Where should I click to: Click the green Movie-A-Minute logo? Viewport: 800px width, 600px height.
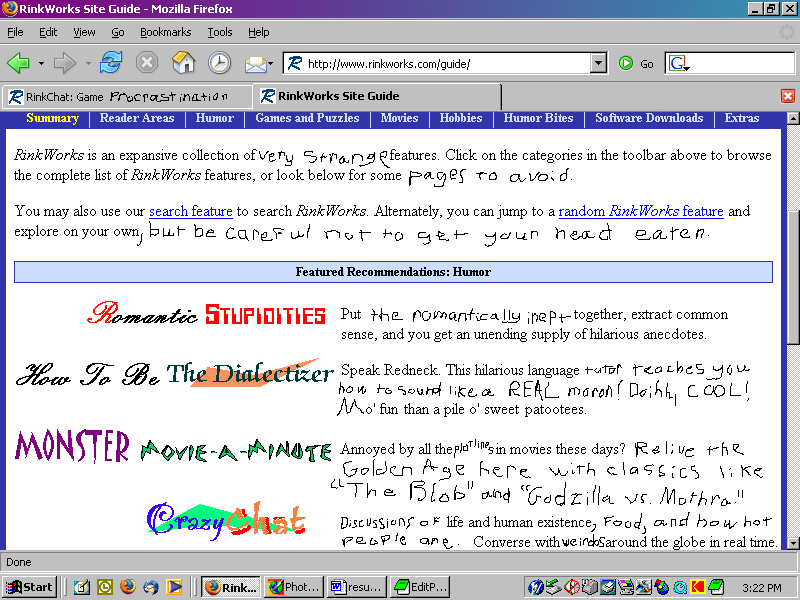236,451
